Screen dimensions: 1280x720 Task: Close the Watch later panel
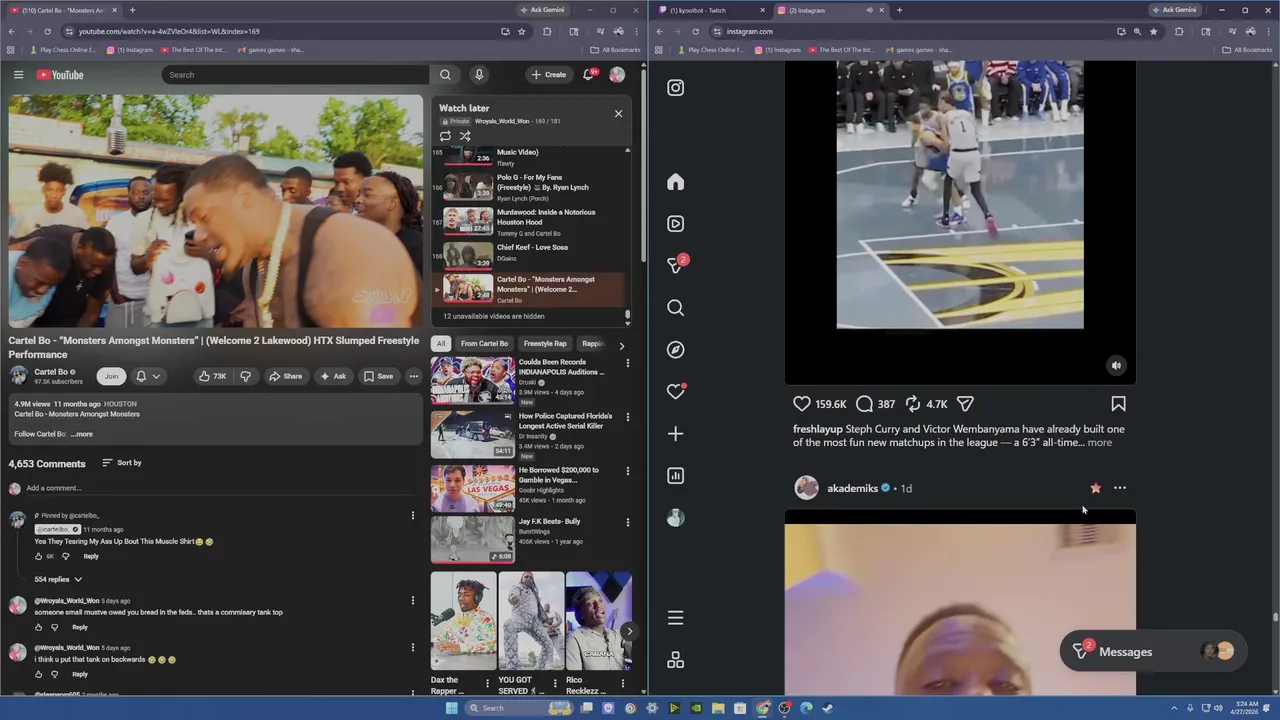[x=618, y=113]
